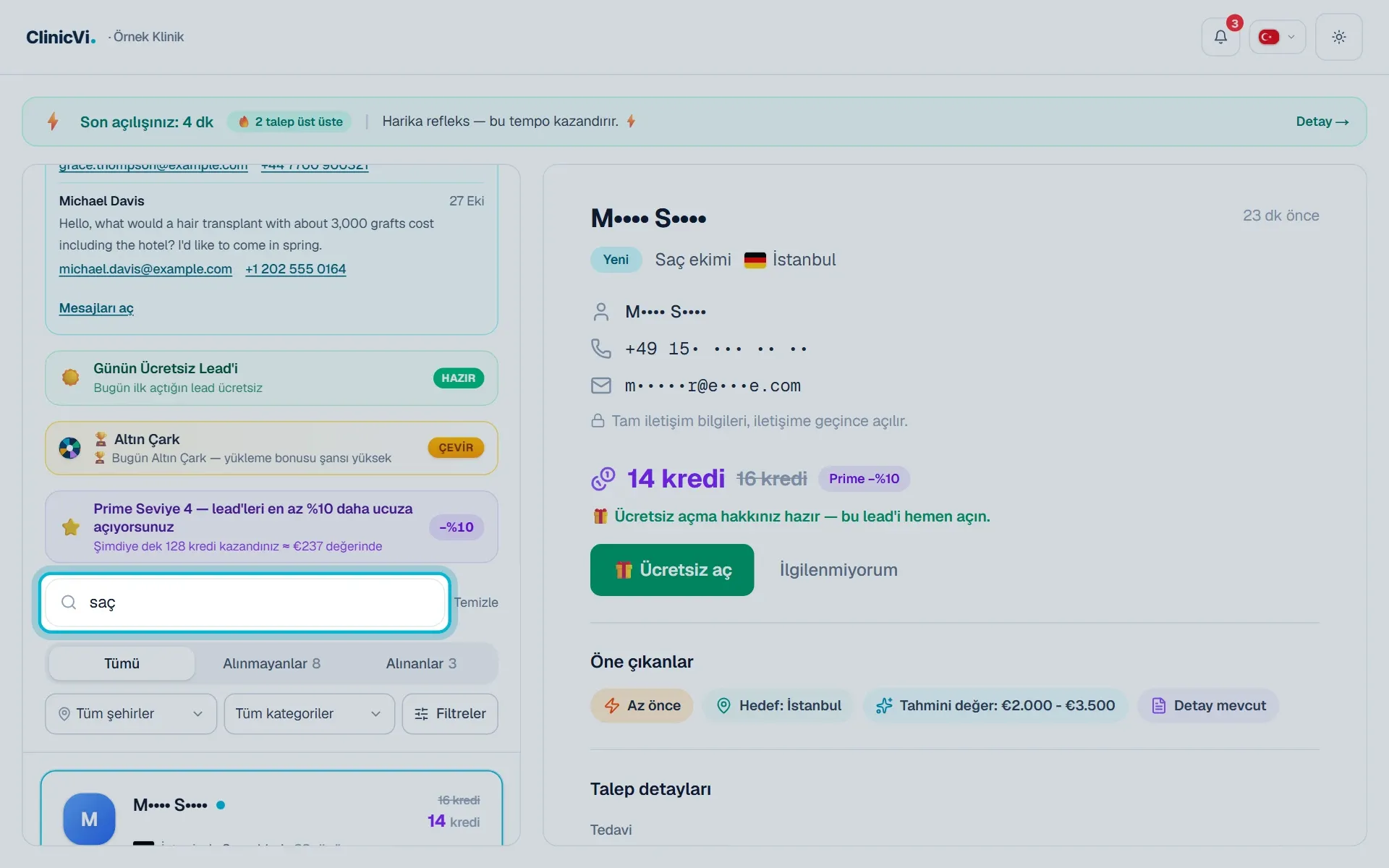This screenshot has width=1389, height=868.
Task: Select the M•••• S•••• lead card avatar
Action: coord(89,819)
